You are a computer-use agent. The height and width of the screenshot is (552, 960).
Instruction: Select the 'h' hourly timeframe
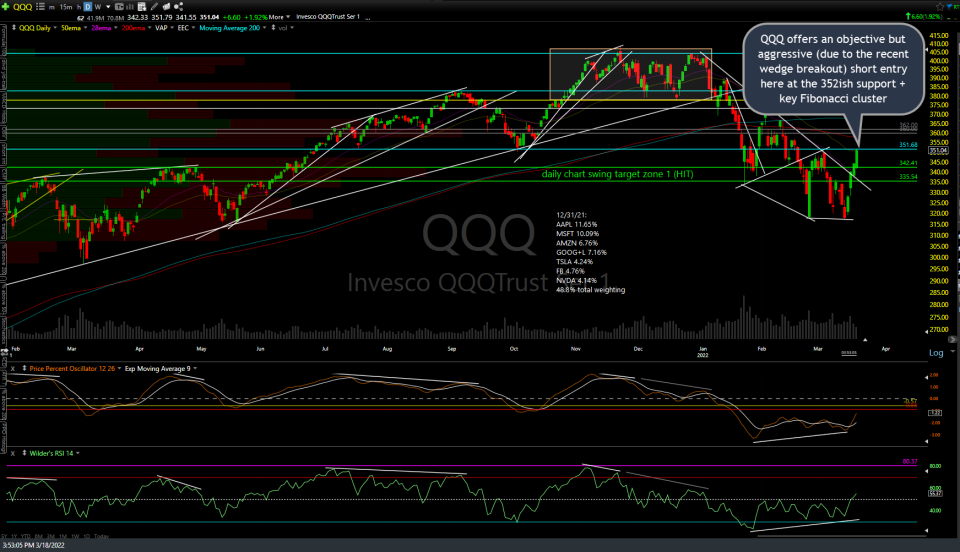[79, 7]
